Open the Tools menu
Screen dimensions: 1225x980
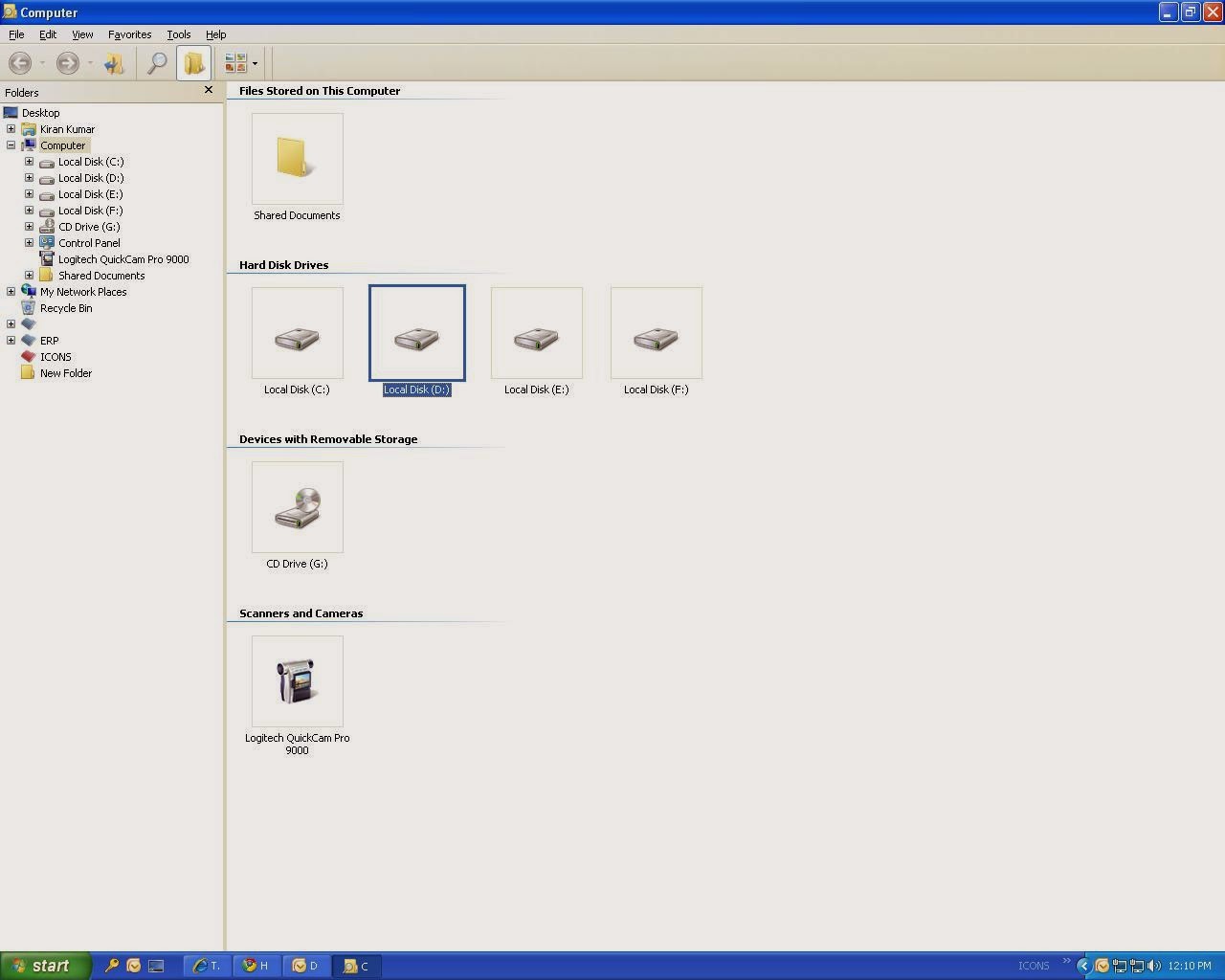[178, 34]
